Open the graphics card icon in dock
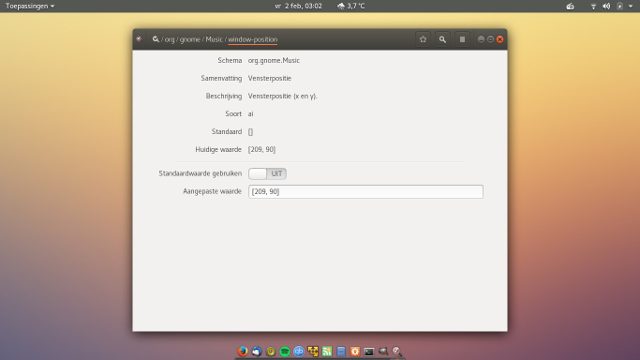Image resolution: width=640 pixels, height=360 pixels. pyautogui.click(x=383, y=351)
